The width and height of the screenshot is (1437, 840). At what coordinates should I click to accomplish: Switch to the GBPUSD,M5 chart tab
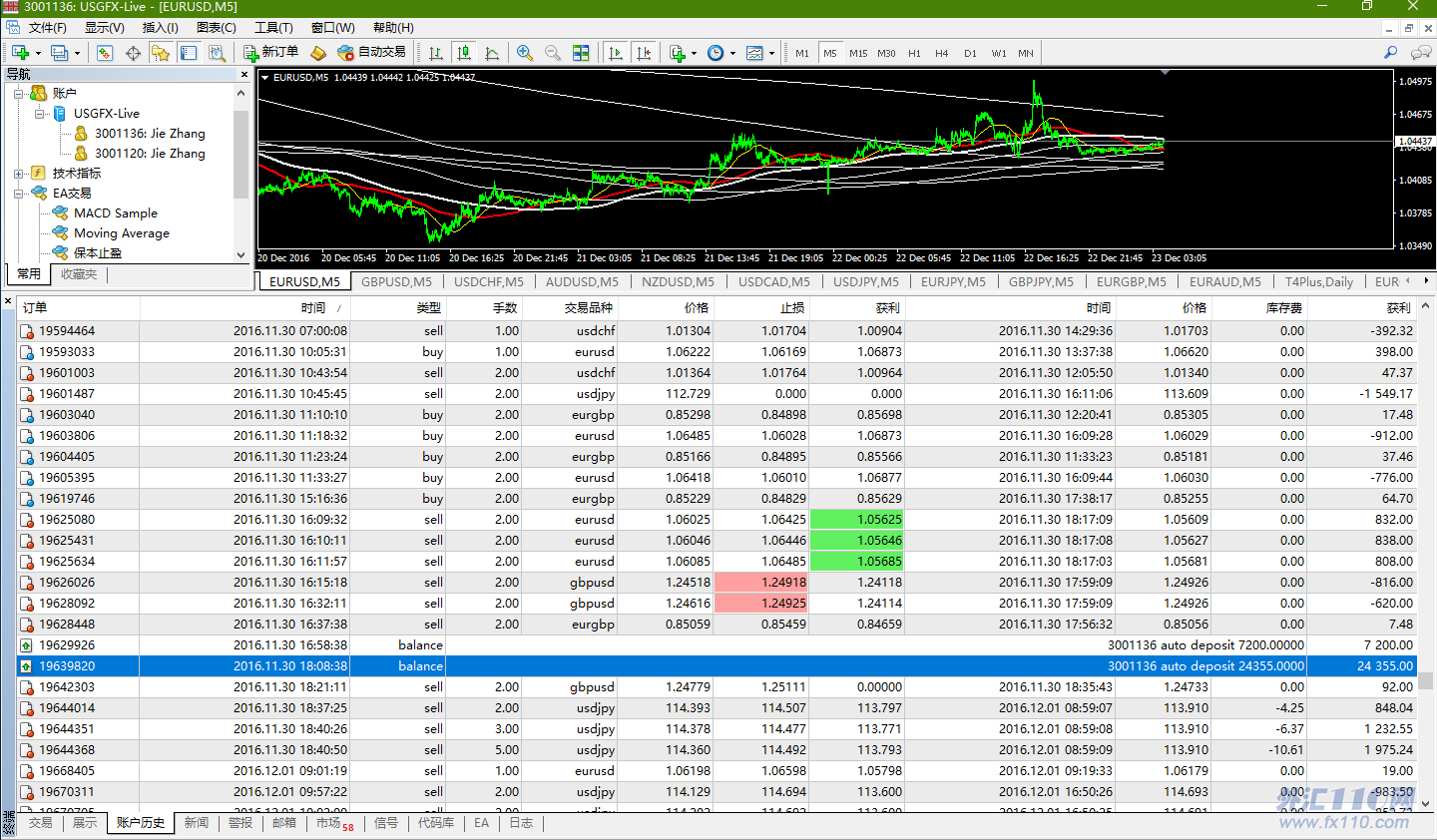point(396,282)
